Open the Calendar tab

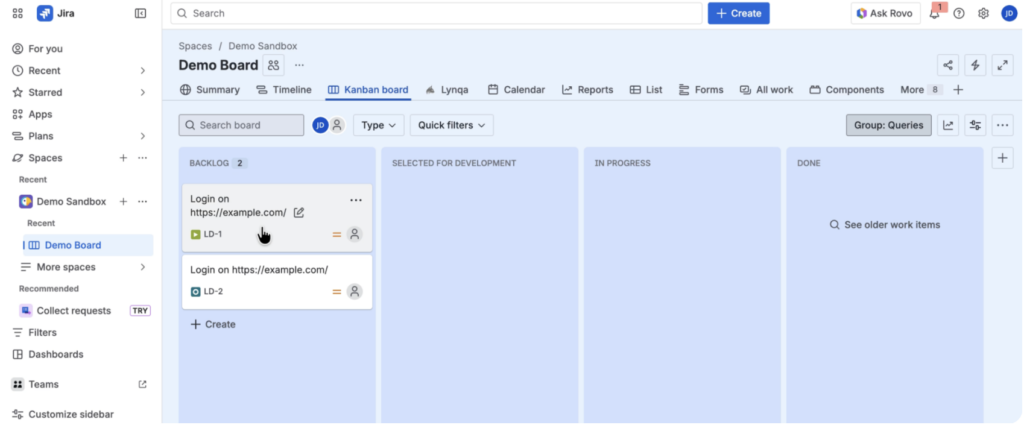tap(516, 90)
